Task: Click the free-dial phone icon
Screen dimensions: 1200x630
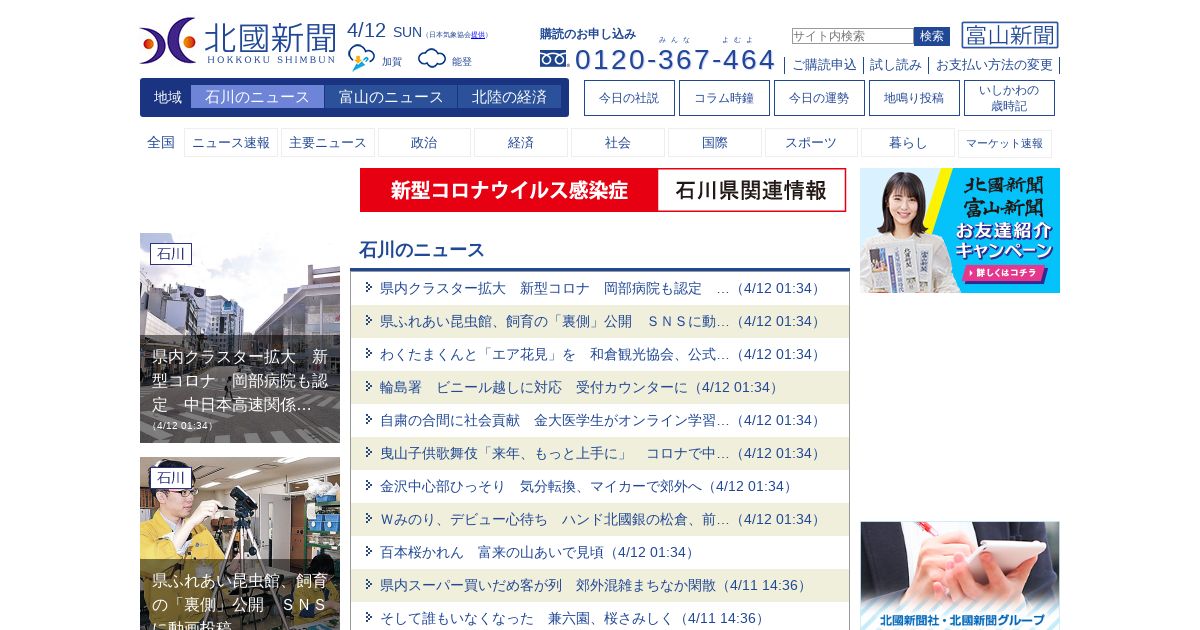Action: [554, 59]
